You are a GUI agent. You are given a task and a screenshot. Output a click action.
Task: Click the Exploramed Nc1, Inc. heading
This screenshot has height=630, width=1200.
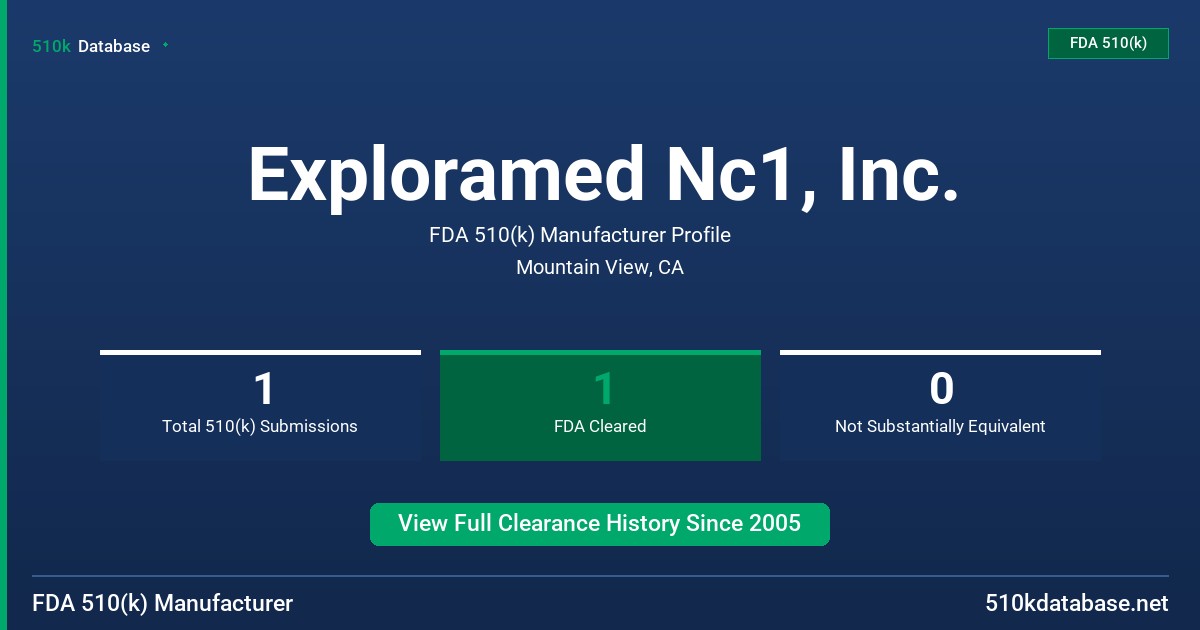(604, 175)
